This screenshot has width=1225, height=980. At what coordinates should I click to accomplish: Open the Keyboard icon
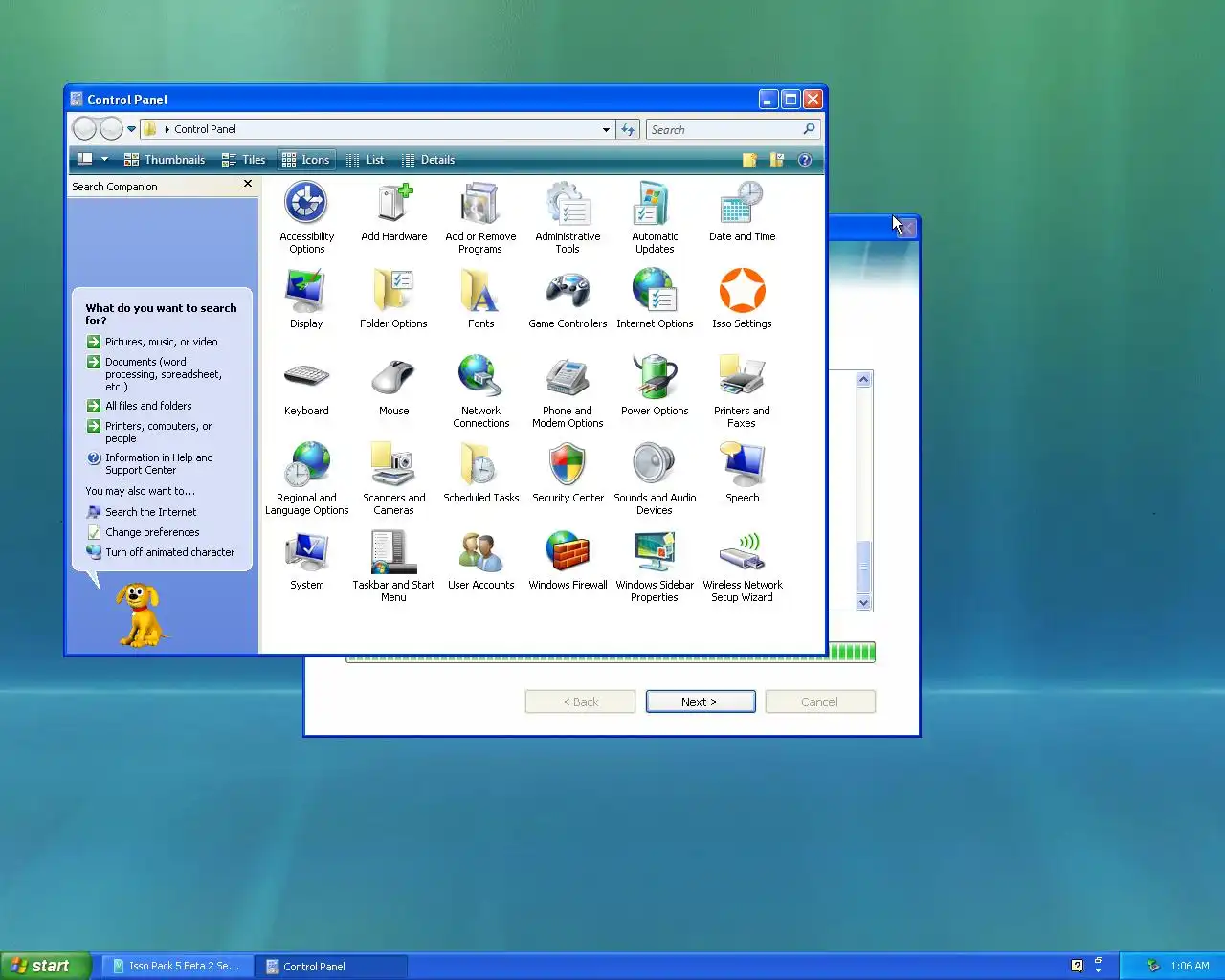pos(306,387)
